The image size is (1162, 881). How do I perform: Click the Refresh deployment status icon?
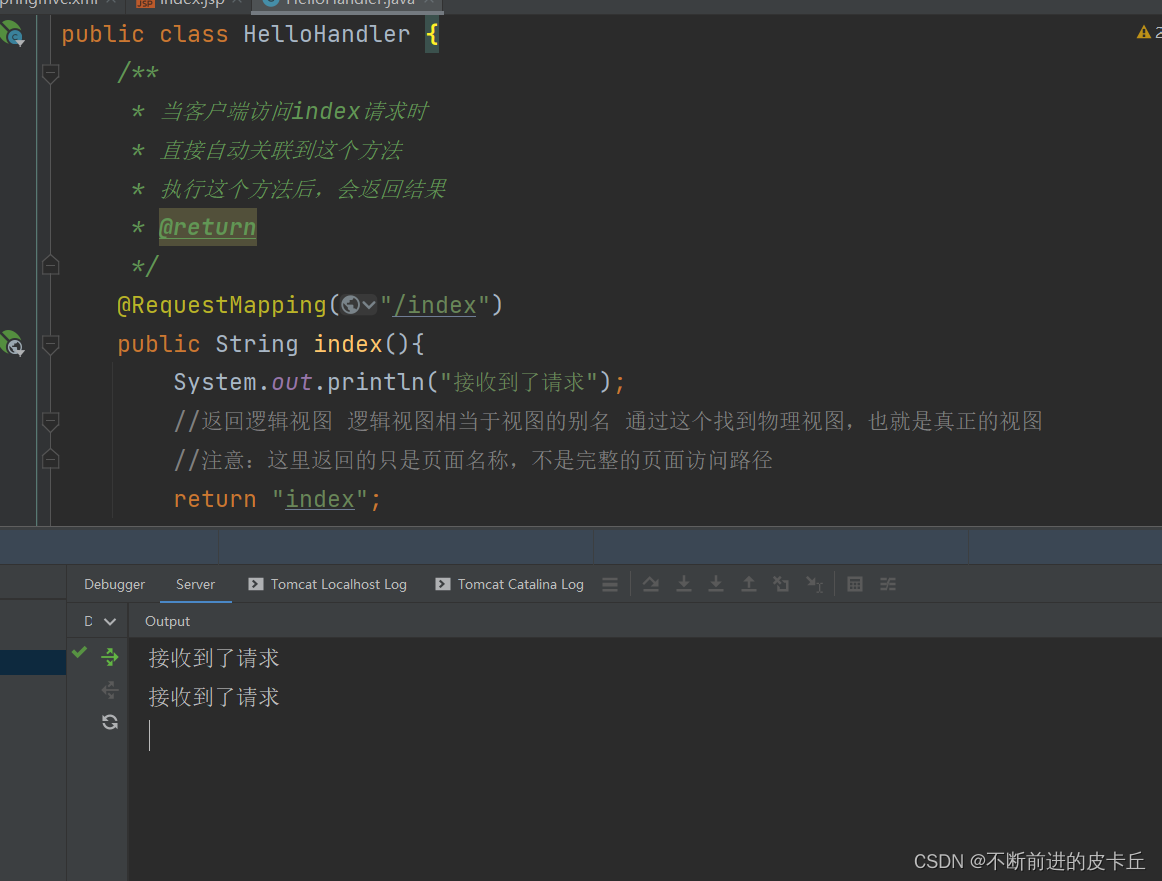(x=110, y=722)
